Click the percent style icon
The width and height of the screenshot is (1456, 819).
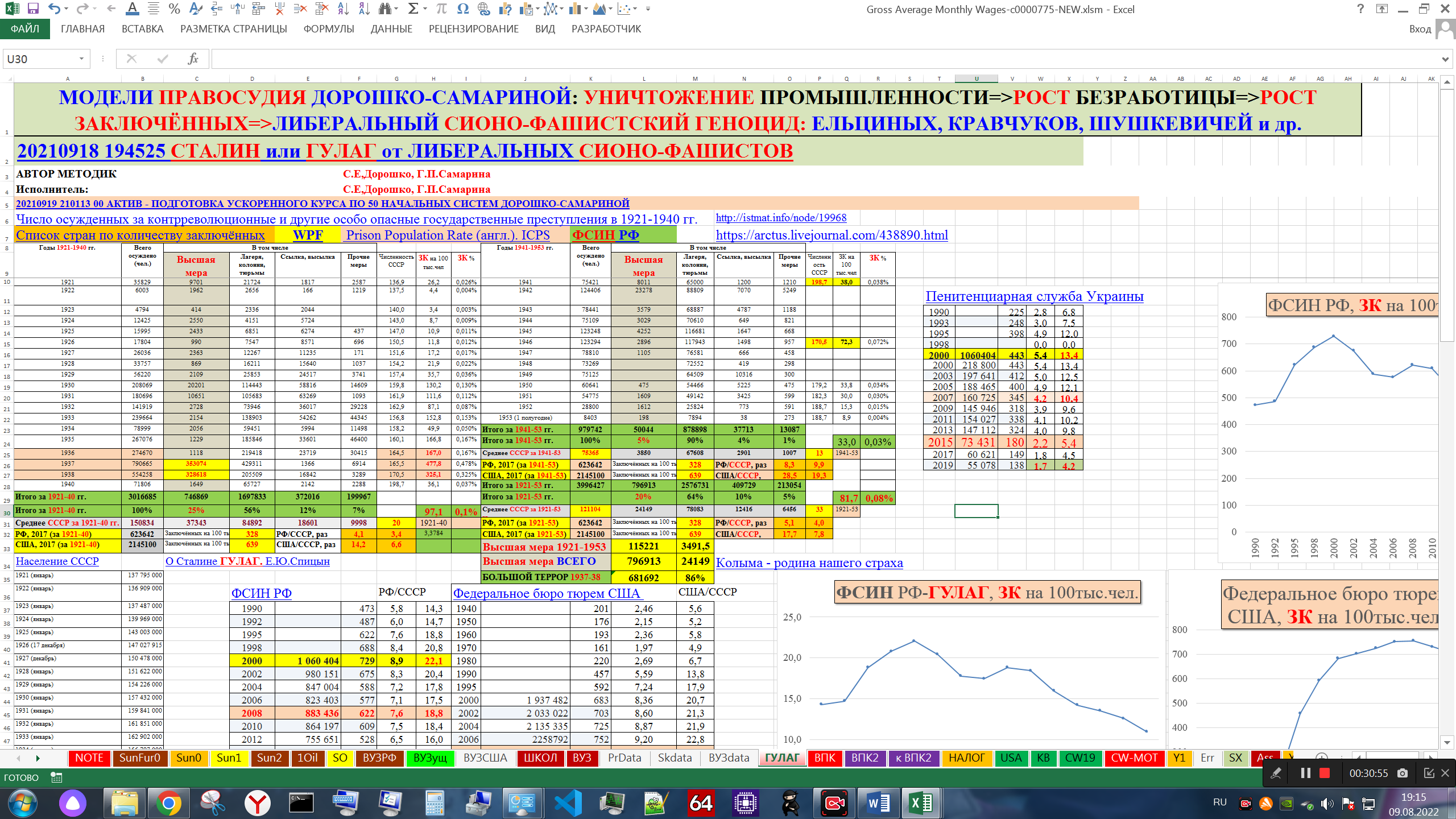174,9
